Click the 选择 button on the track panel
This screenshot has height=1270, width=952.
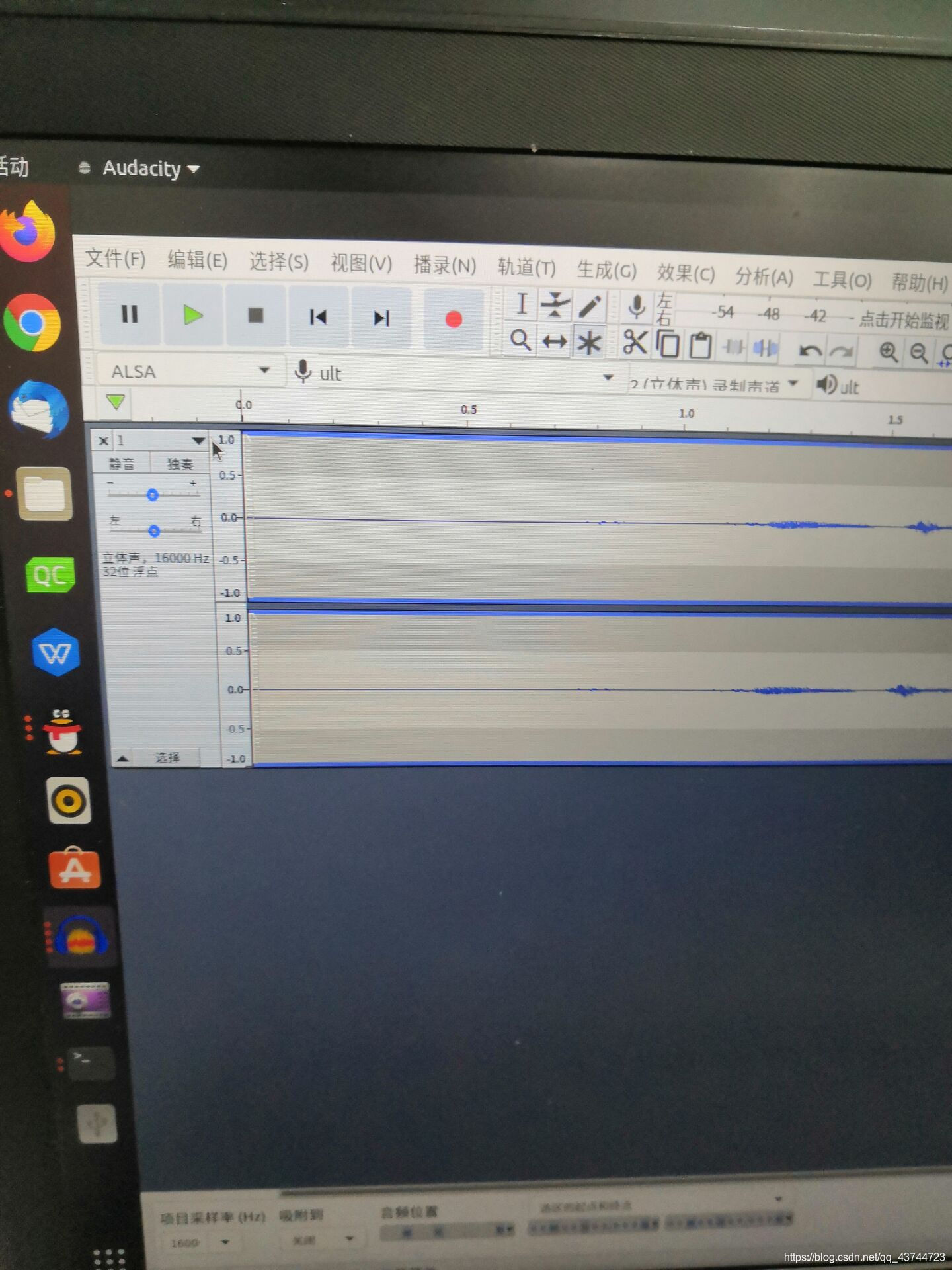pos(167,758)
